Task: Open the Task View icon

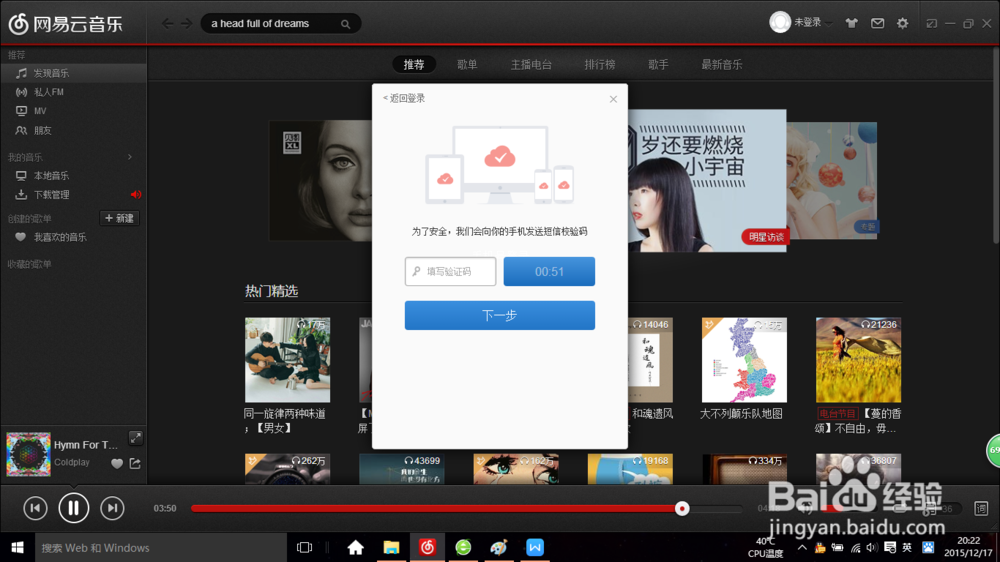Action: (x=305, y=547)
